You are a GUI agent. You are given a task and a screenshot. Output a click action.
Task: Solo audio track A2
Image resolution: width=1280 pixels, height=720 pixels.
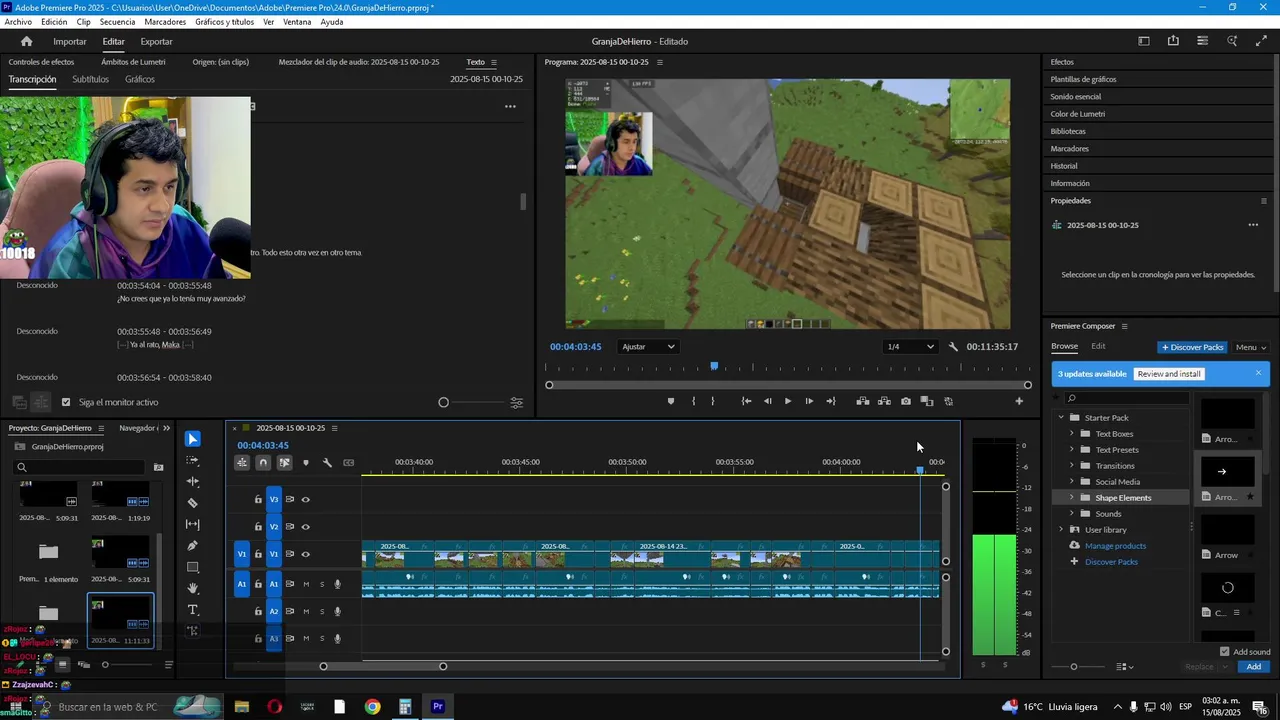322,611
